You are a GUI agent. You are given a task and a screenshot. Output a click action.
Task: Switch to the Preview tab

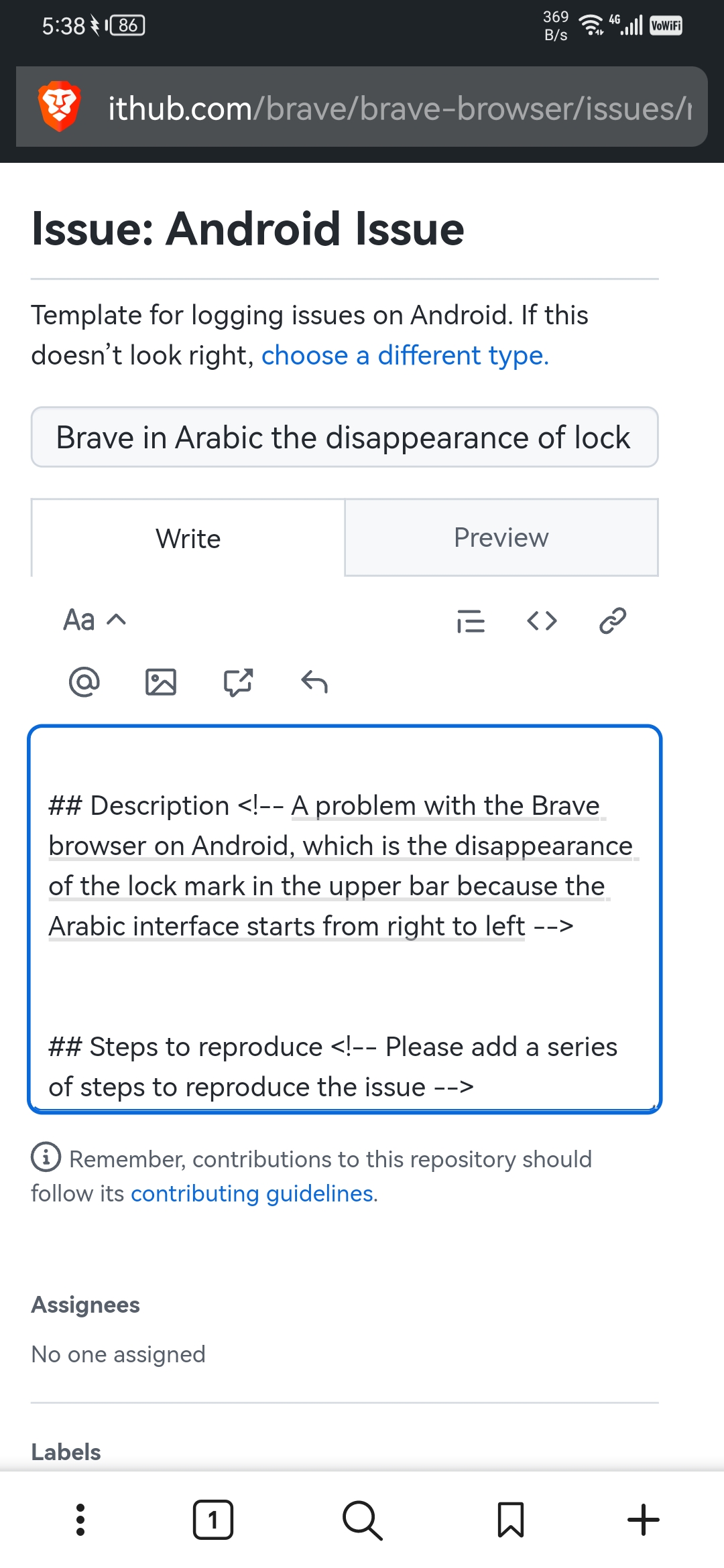501,537
